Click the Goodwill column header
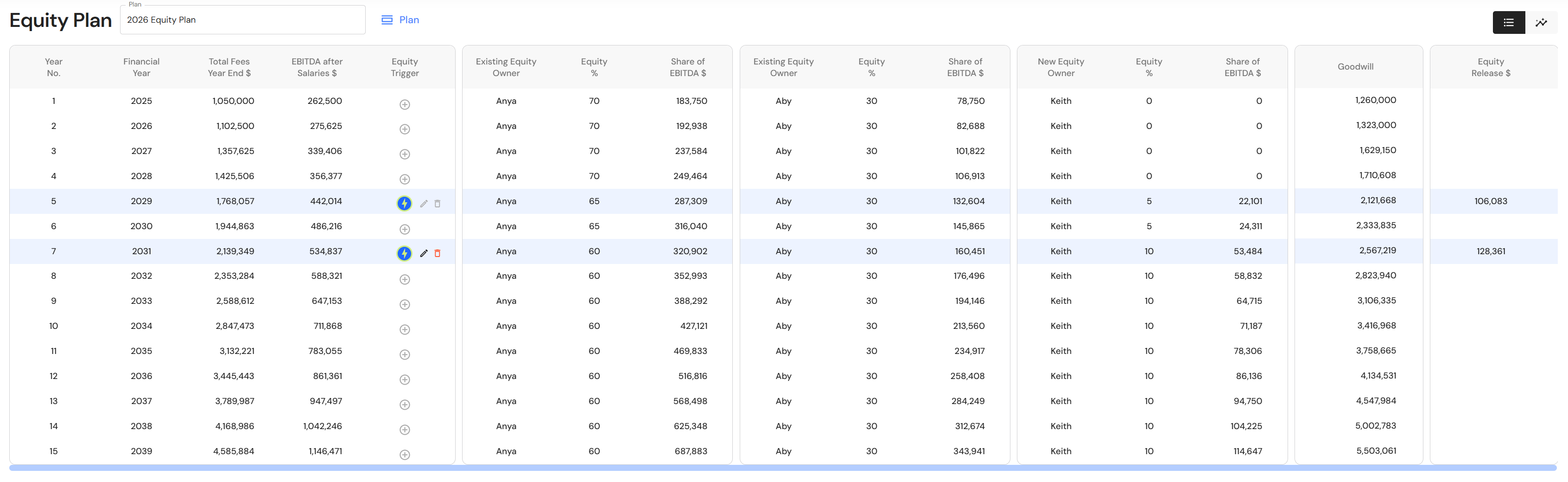1568x482 pixels. [x=1355, y=67]
